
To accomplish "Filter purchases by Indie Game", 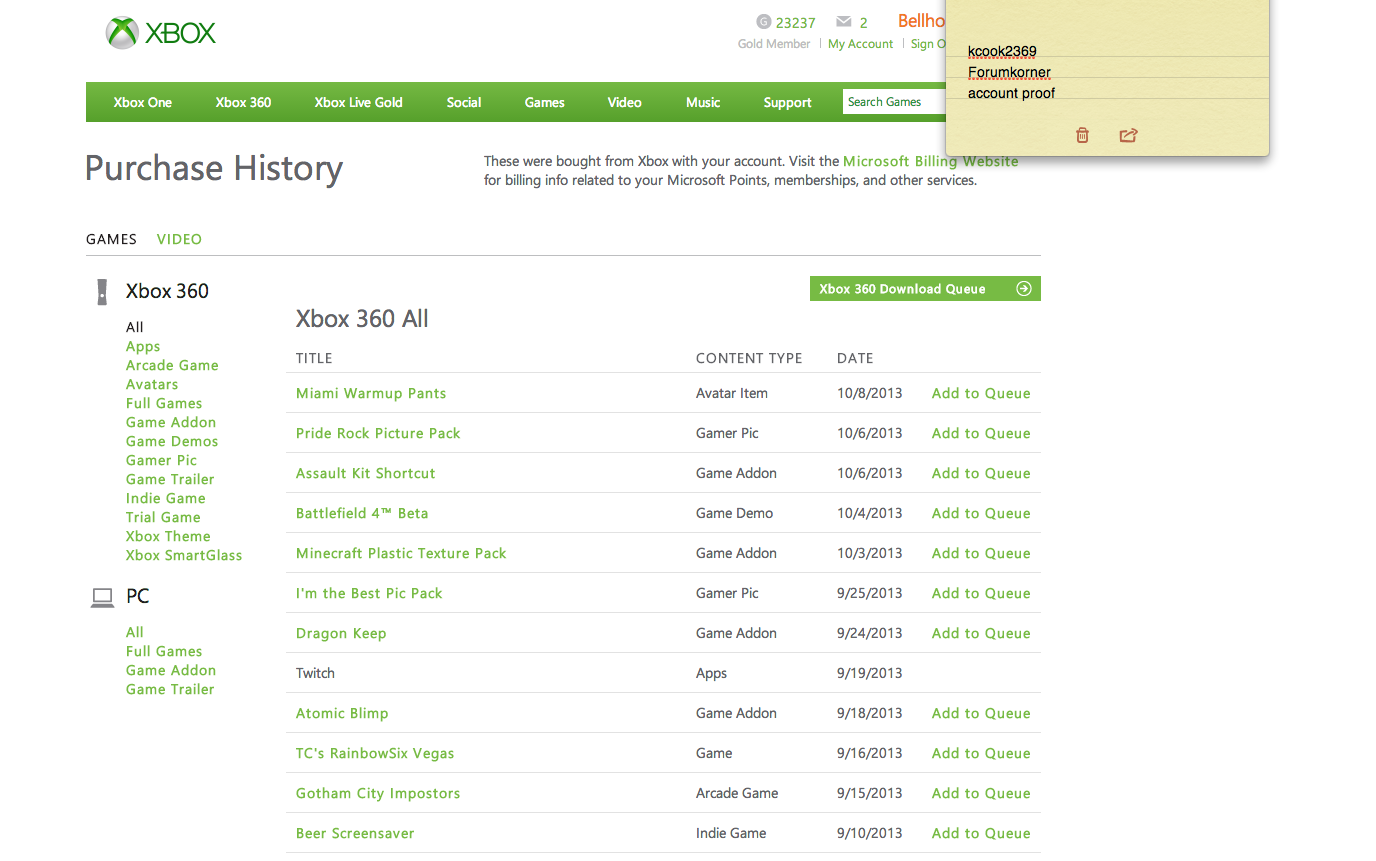I will 166,498.
